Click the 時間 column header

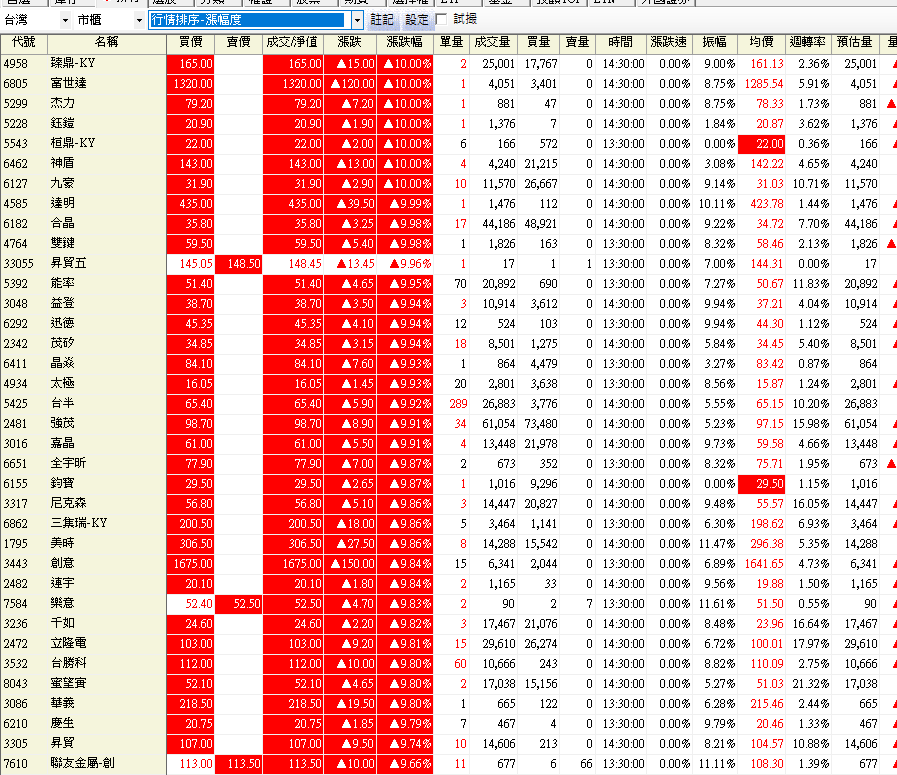tap(620, 42)
